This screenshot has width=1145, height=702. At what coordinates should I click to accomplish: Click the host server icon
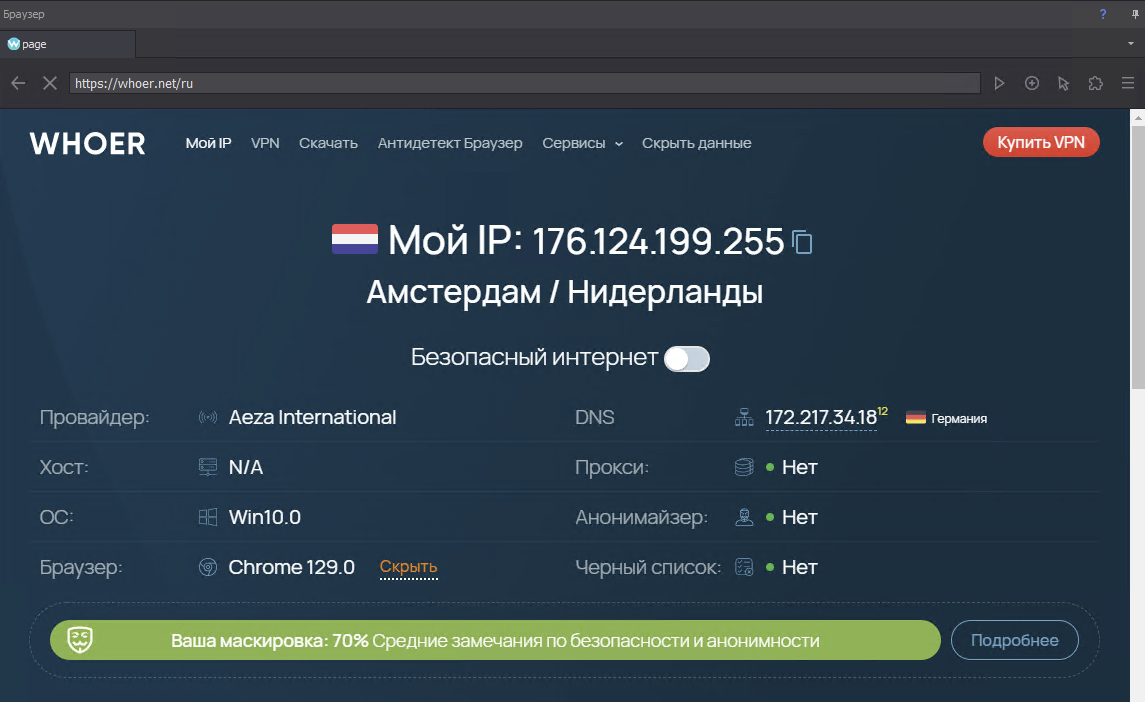click(x=208, y=467)
